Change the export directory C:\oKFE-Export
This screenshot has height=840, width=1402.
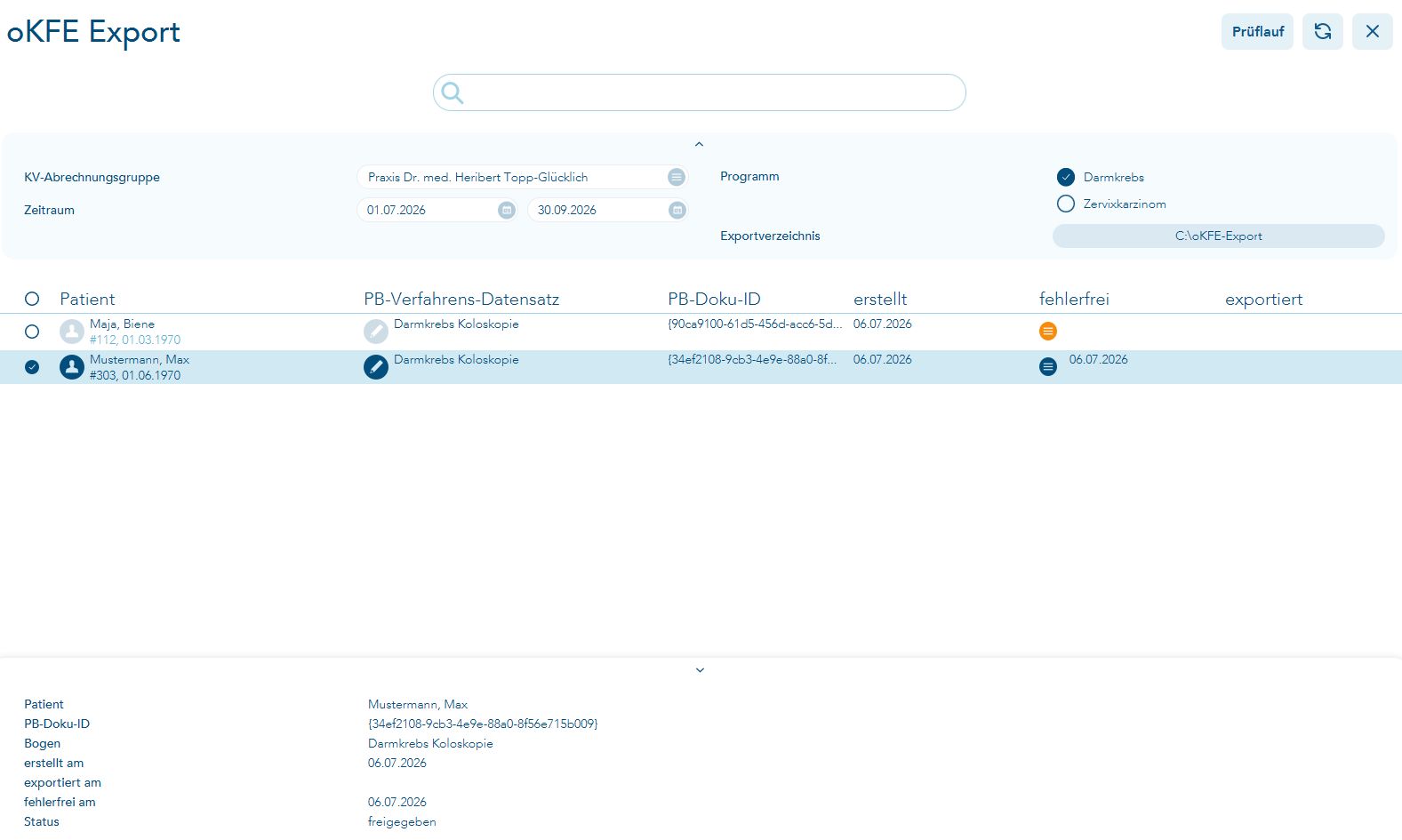click(x=1218, y=236)
